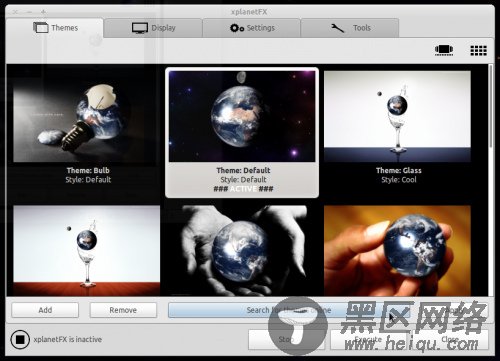Click the stop status icon beside inactive label

(x=20, y=339)
